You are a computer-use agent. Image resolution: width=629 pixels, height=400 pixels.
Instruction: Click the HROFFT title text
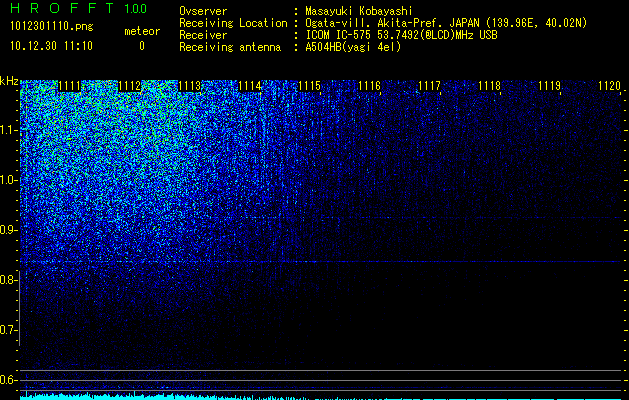61,8
